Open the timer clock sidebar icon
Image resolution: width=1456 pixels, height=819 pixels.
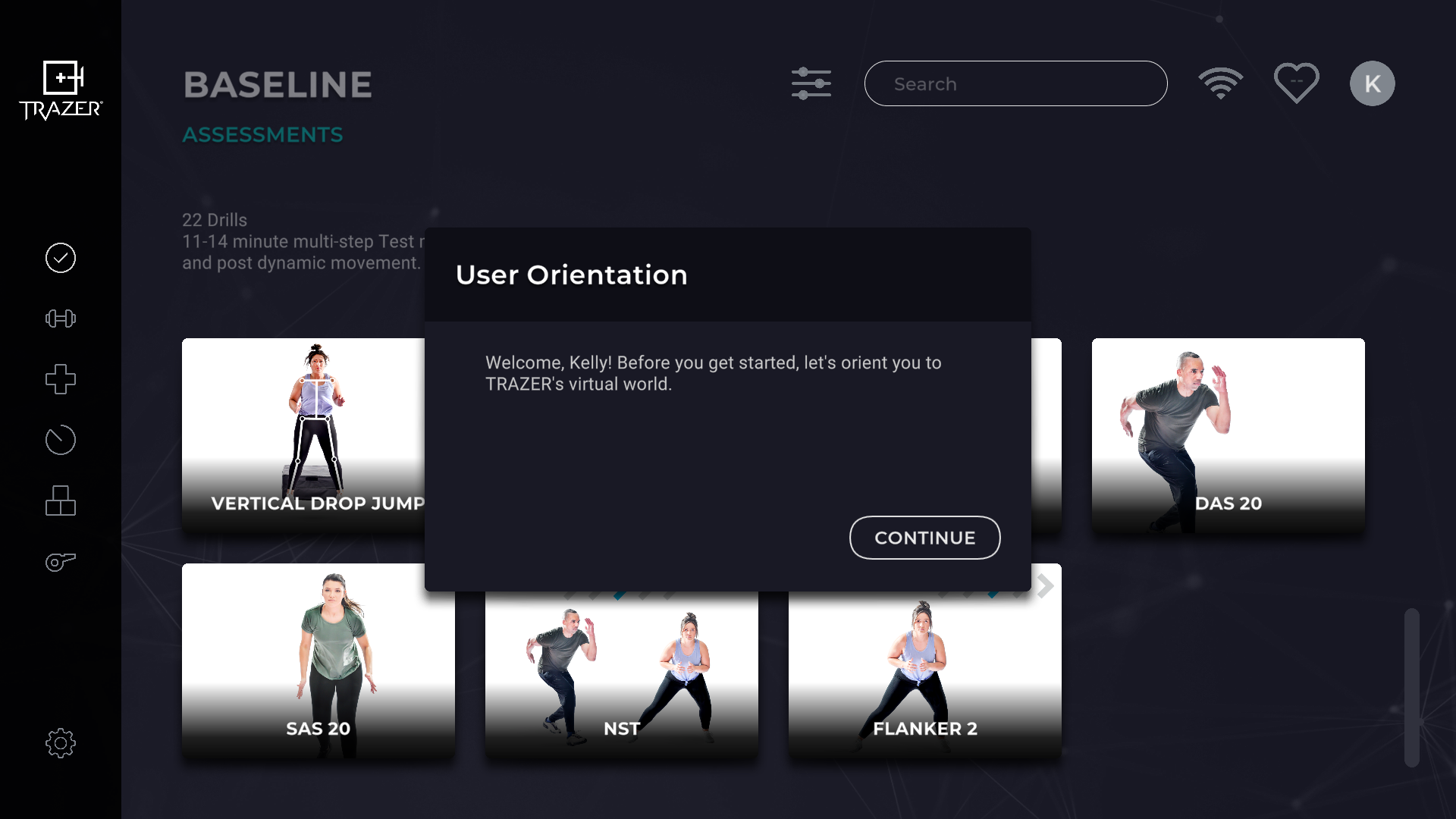pos(61,440)
